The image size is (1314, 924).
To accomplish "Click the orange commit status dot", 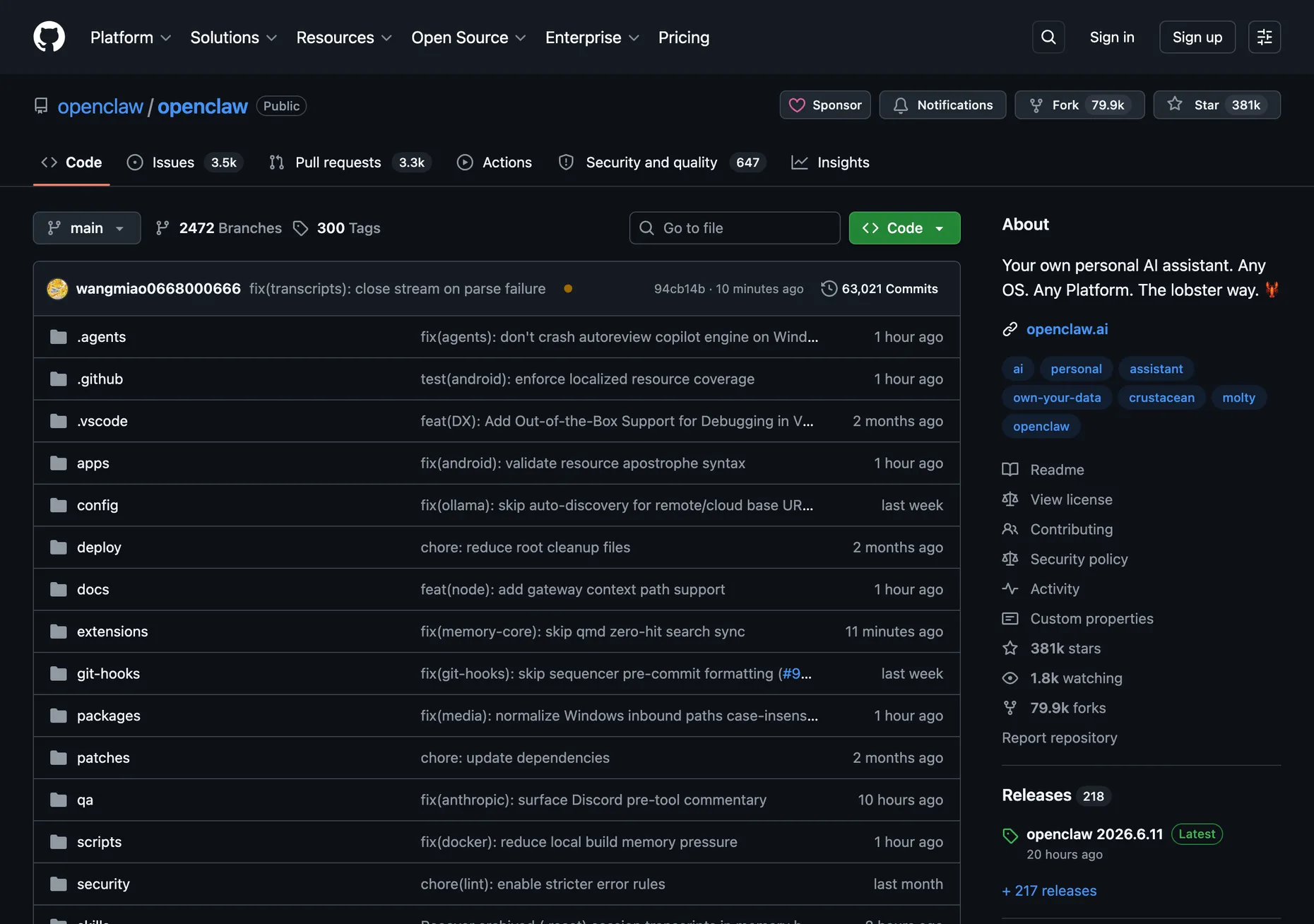I will click(568, 288).
